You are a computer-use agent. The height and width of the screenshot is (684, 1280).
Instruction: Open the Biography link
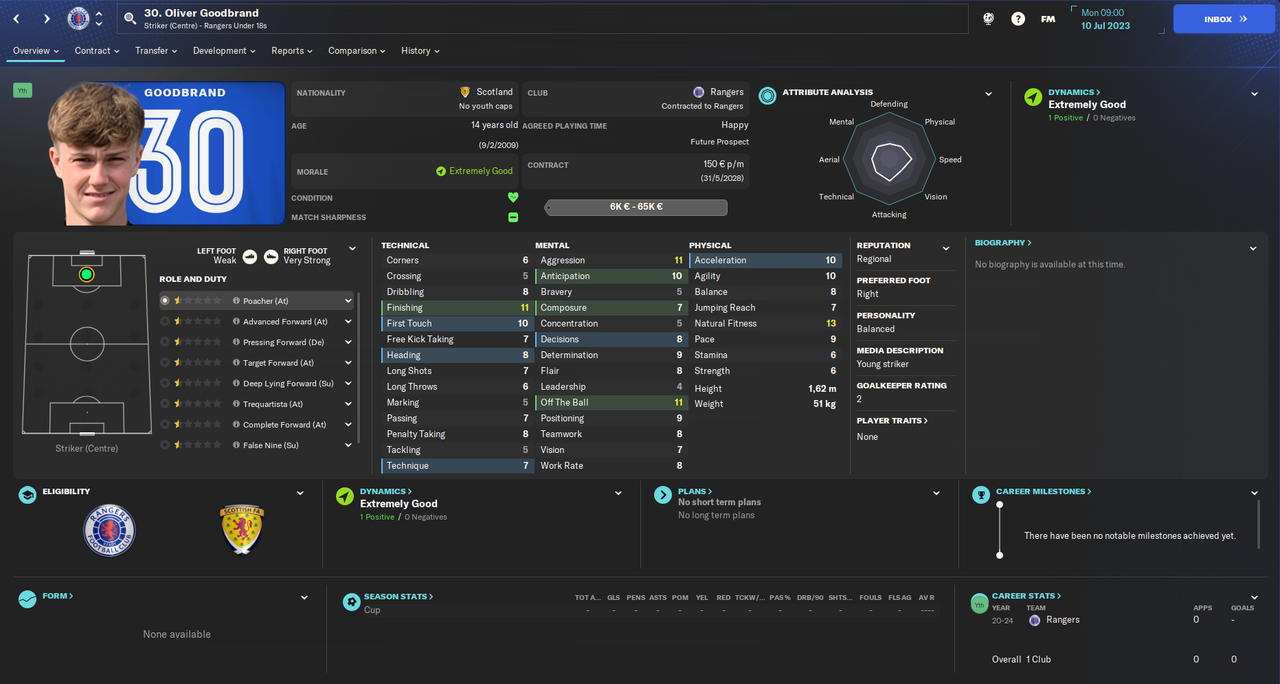pyautogui.click(x=1003, y=243)
